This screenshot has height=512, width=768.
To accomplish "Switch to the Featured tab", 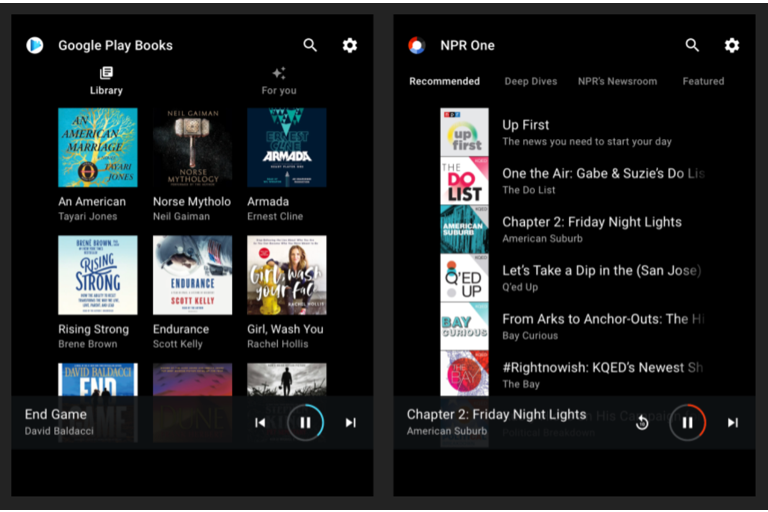I will pos(703,81).
